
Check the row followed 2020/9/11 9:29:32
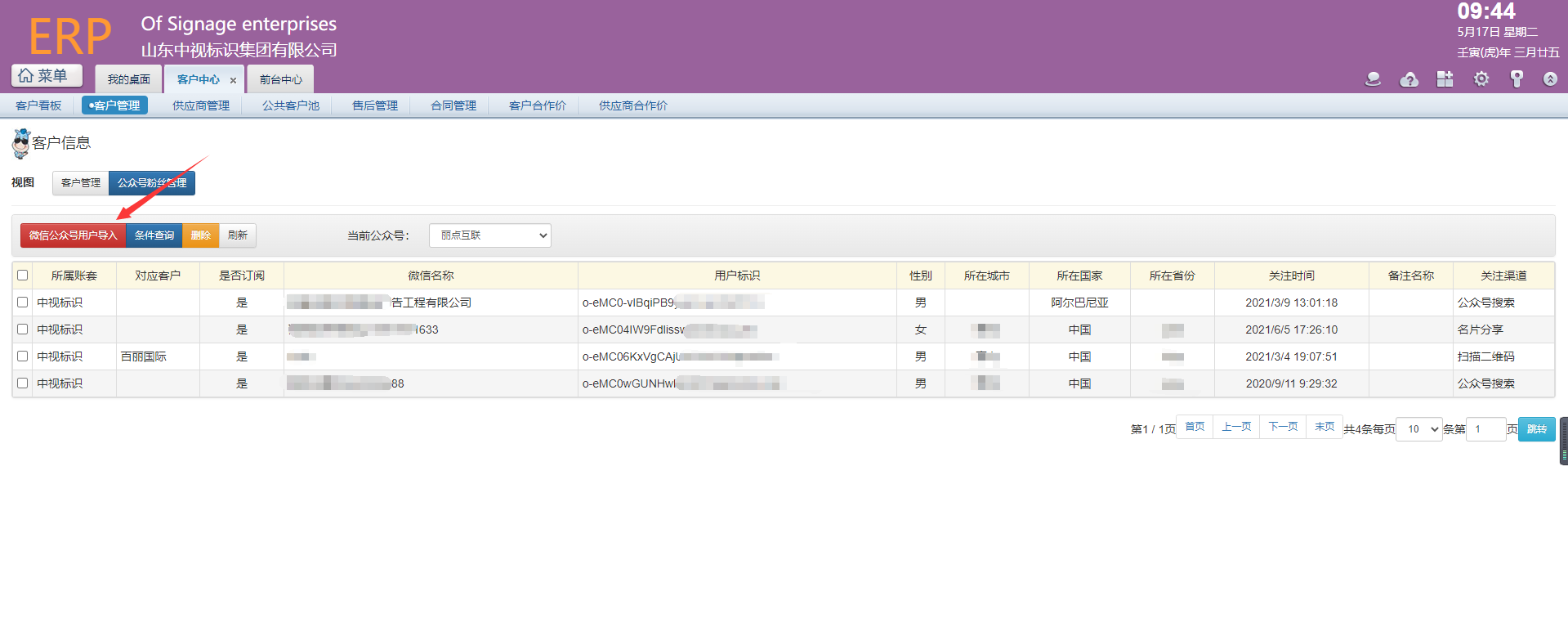click(23, 383)
